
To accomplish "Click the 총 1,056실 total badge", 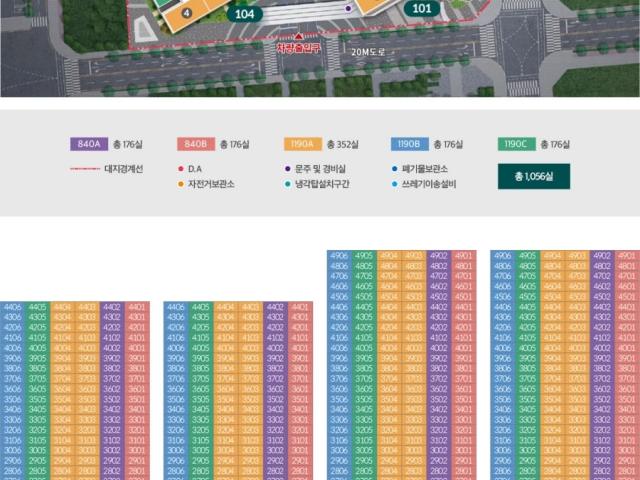I will (533, 177).
